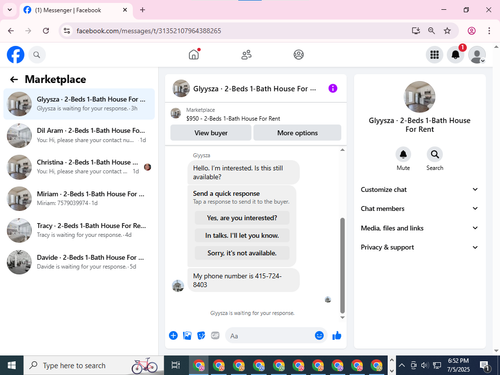The width and height of the screenshot is (500, 375).
Task: Go to the Home feed icon
Action: [x=194, y=54]
